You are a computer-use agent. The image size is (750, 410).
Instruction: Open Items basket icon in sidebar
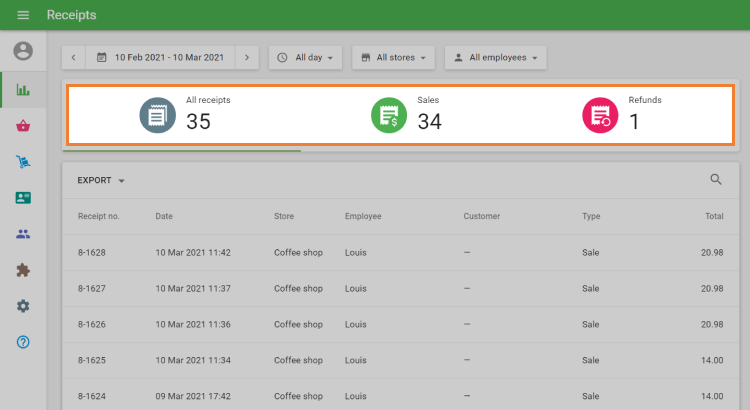(x=23, y=126)
